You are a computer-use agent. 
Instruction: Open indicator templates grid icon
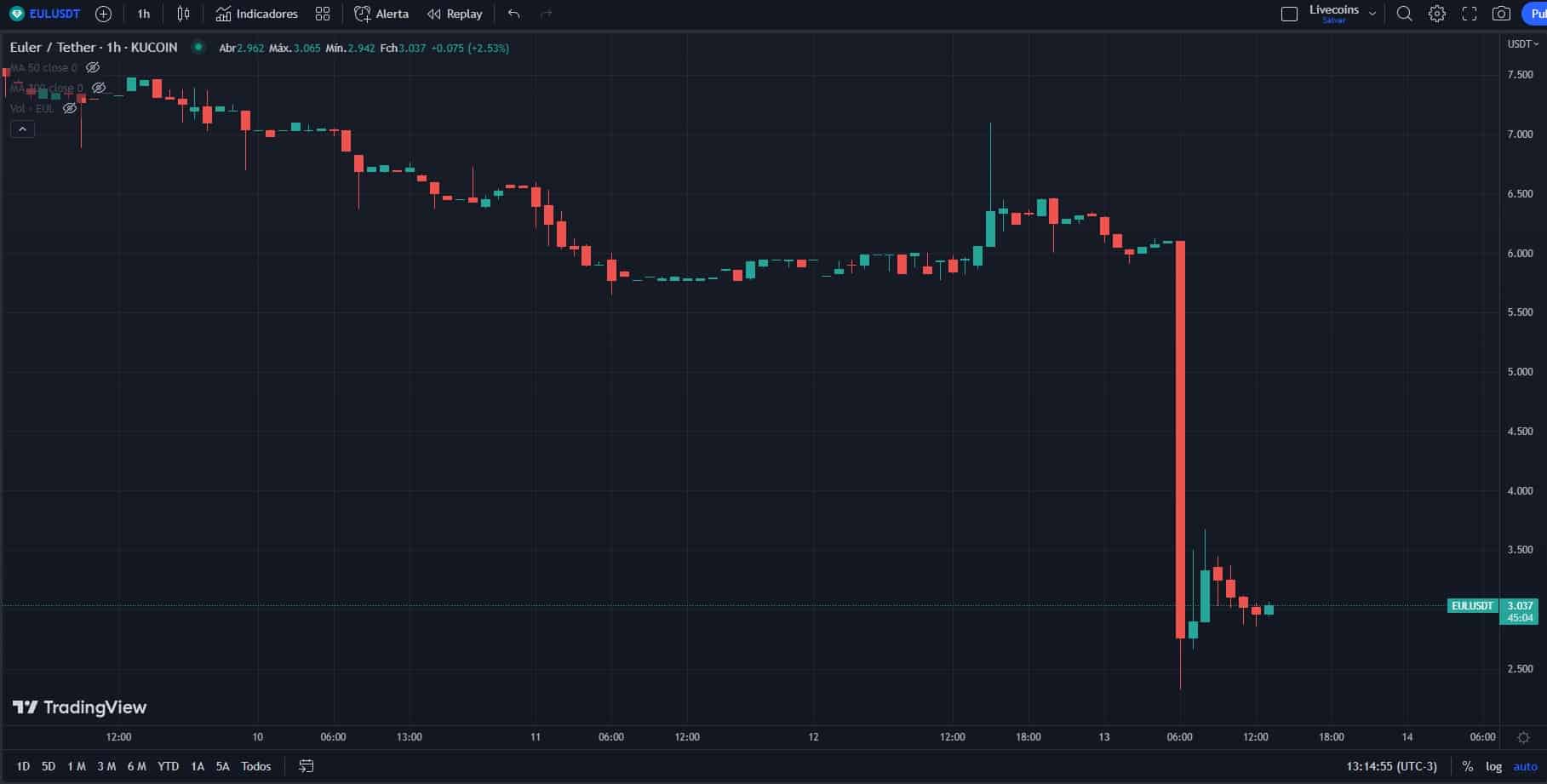[323, 14]
